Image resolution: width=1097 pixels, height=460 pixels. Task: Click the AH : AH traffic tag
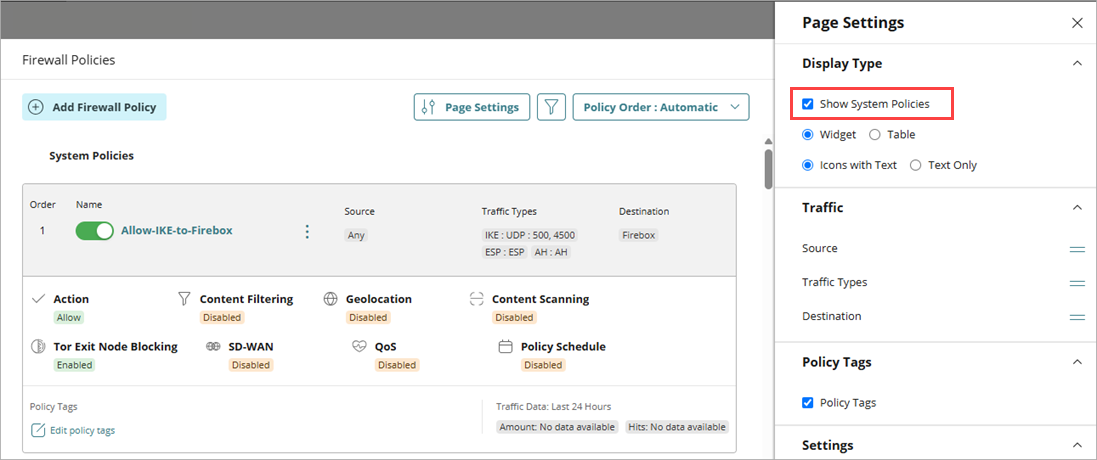[x=551, y=252]
